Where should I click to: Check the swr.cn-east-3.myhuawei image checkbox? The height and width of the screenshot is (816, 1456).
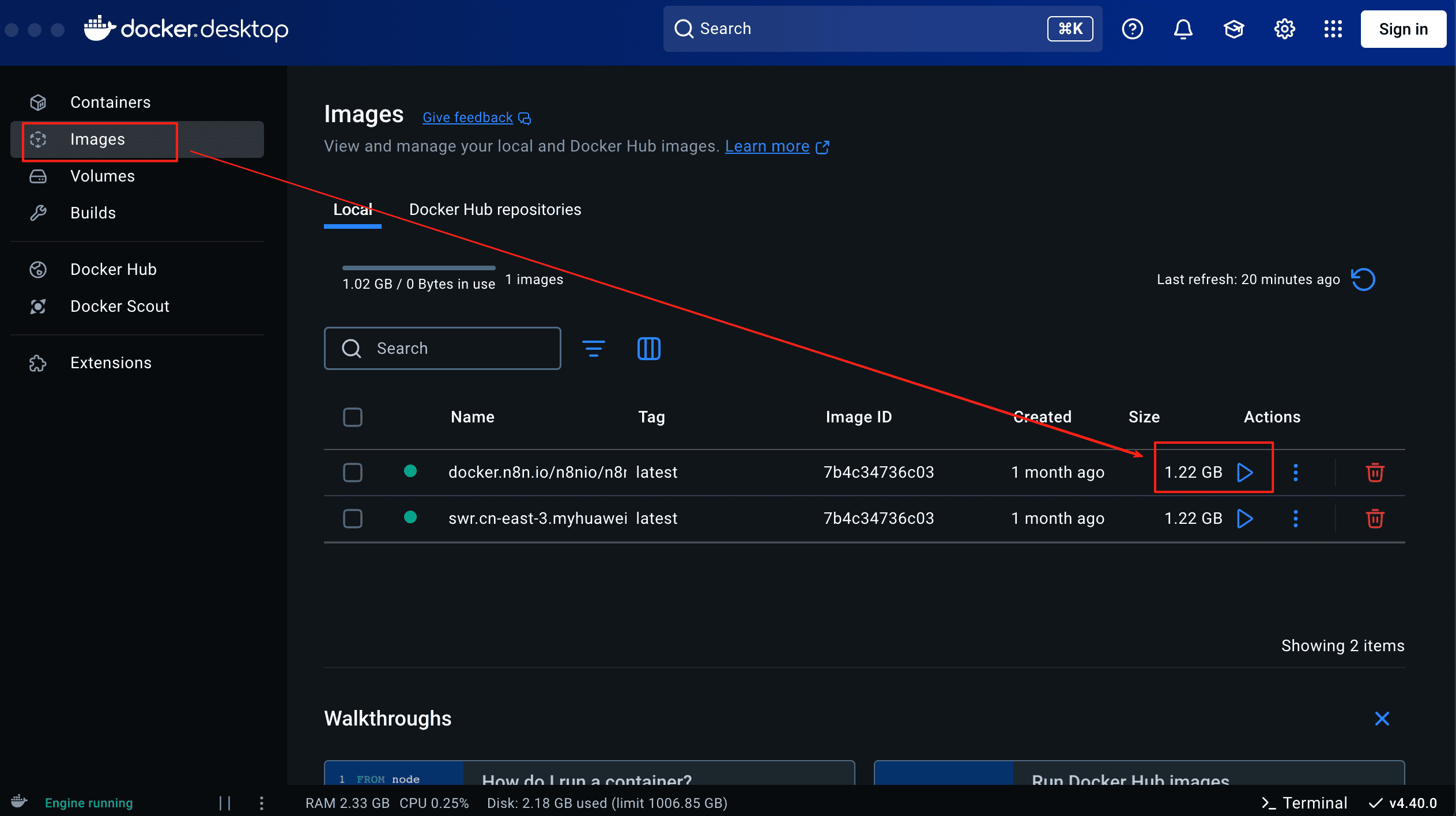click(353, 519)
